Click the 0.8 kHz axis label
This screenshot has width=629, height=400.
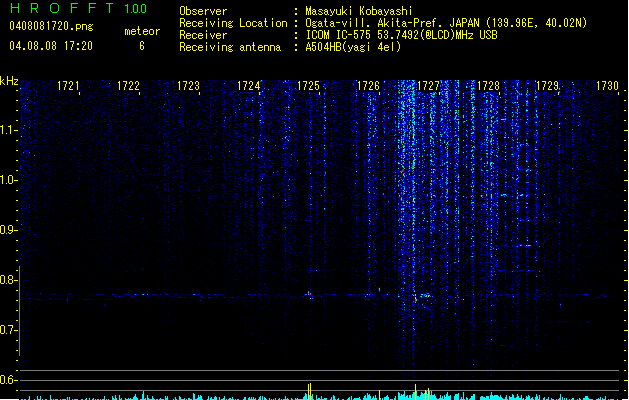click(8, 280)
